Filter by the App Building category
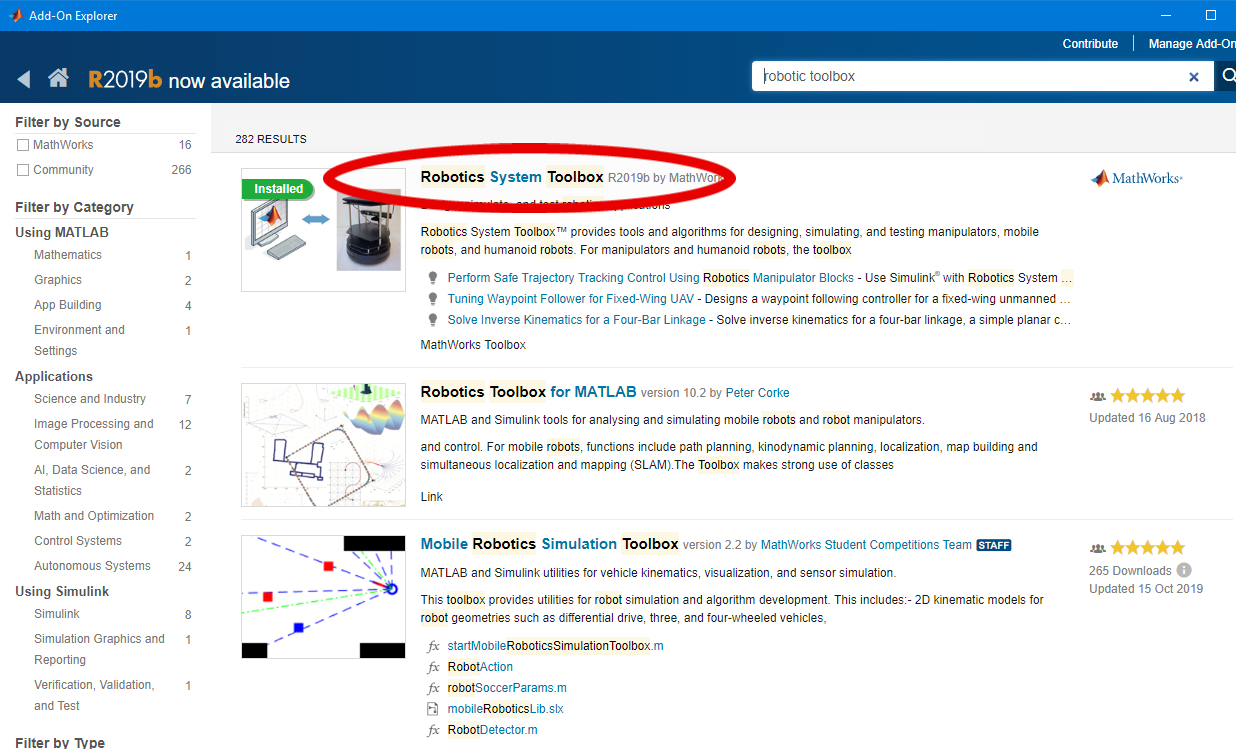This screenshot has height=749, width=1236. [x=68, y=305]
